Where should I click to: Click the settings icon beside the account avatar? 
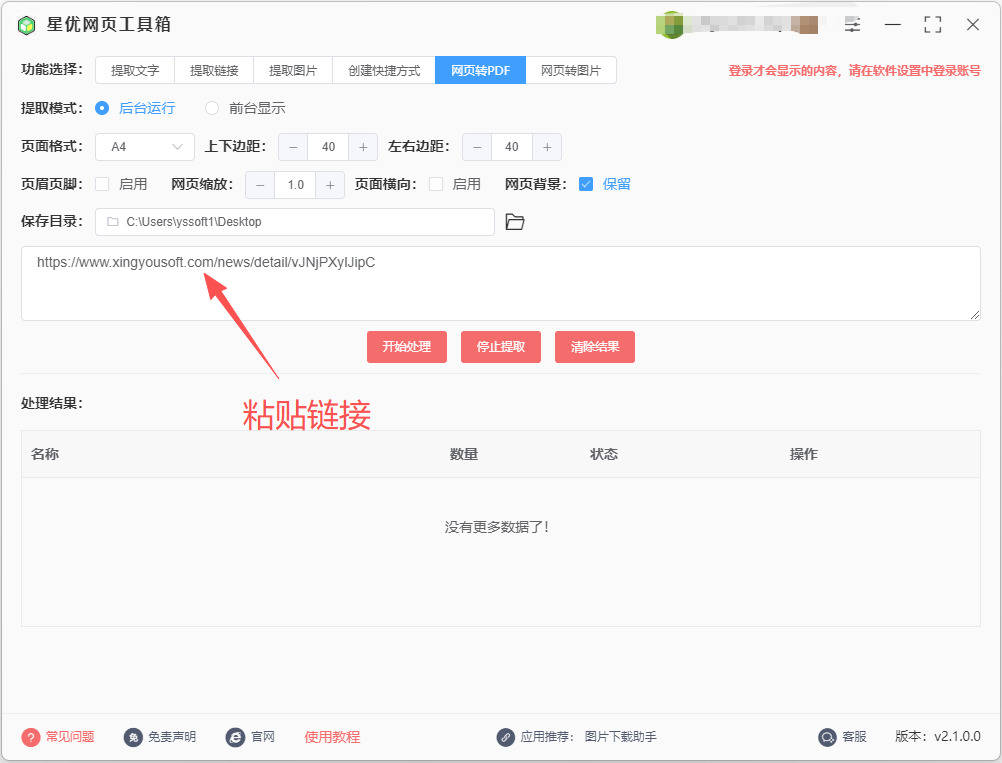point(852,25)
